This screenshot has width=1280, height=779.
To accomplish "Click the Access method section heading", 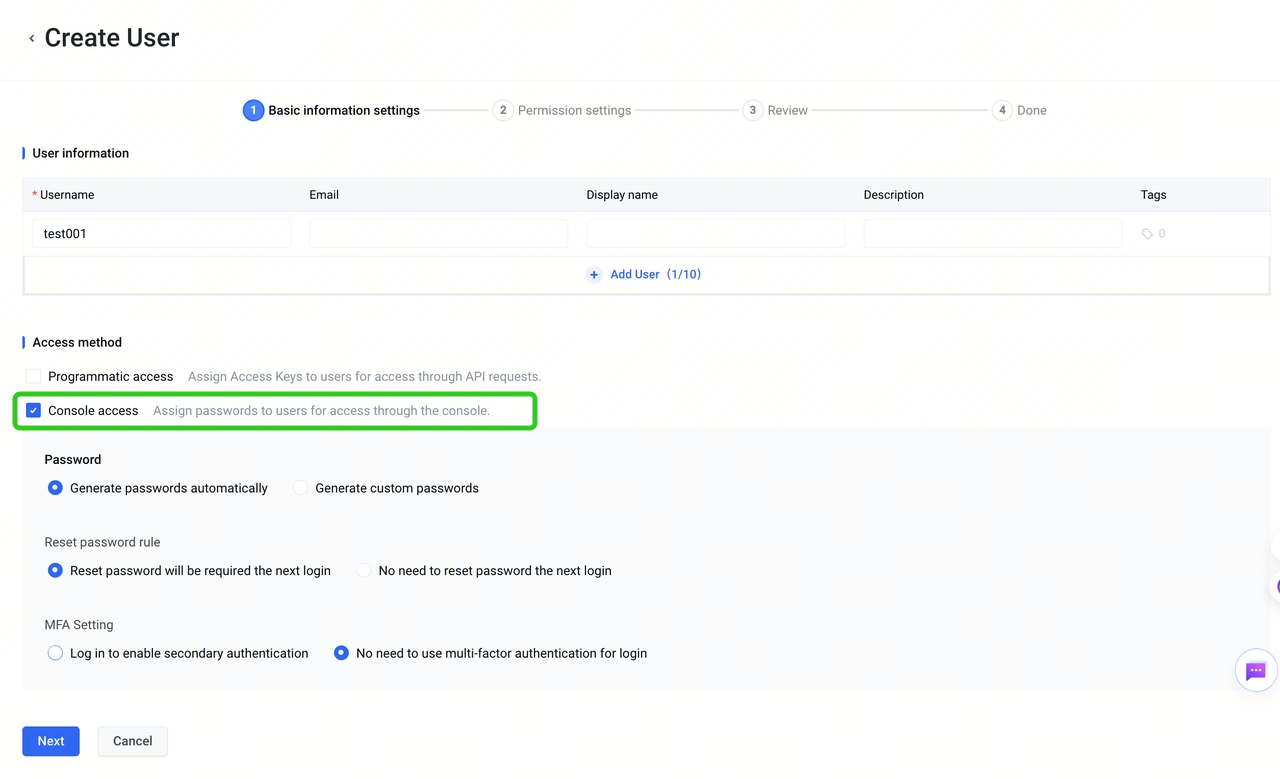I will tap(77, 342).
